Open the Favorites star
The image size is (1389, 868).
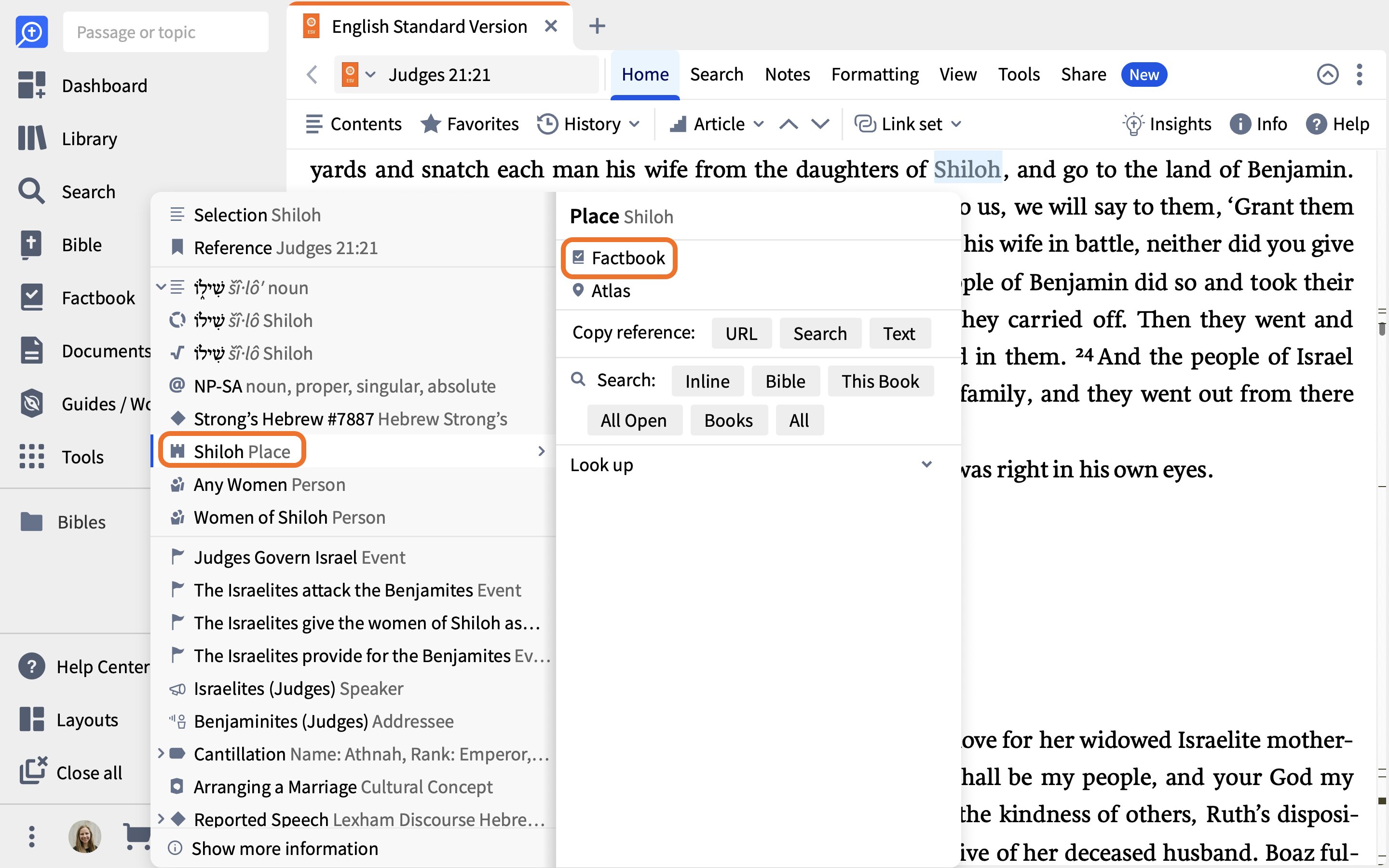[x=469, y=123]
